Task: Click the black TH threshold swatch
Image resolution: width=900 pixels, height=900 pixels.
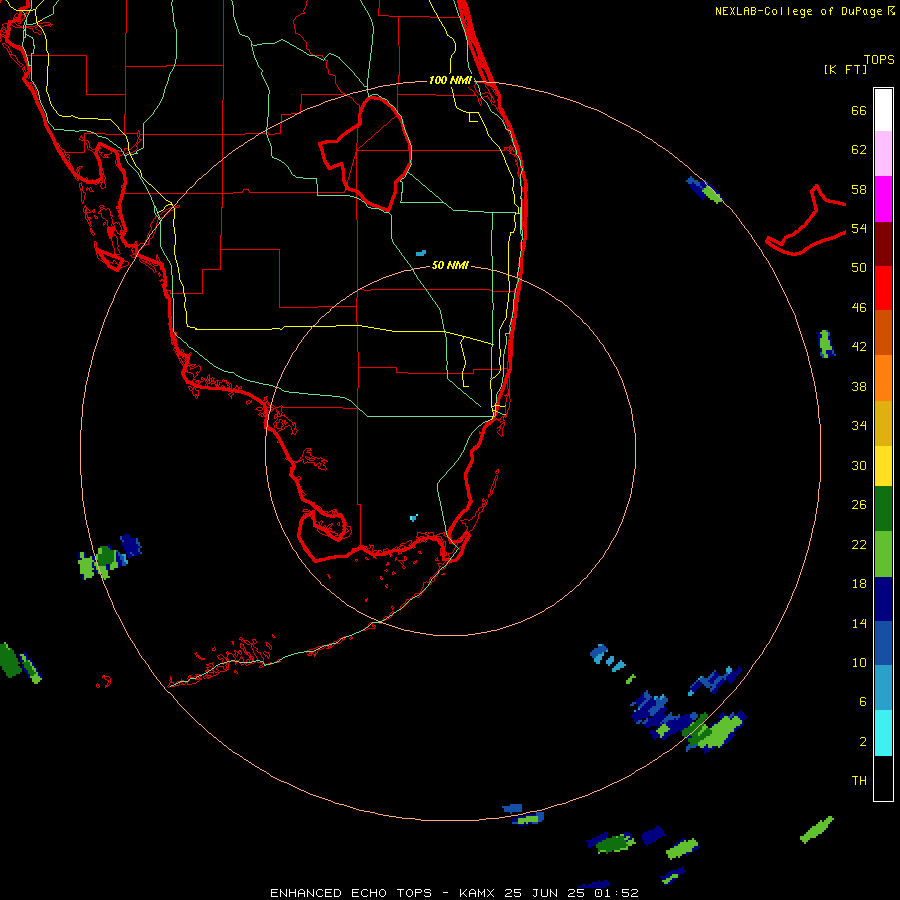Action: [x=883, y=778]
